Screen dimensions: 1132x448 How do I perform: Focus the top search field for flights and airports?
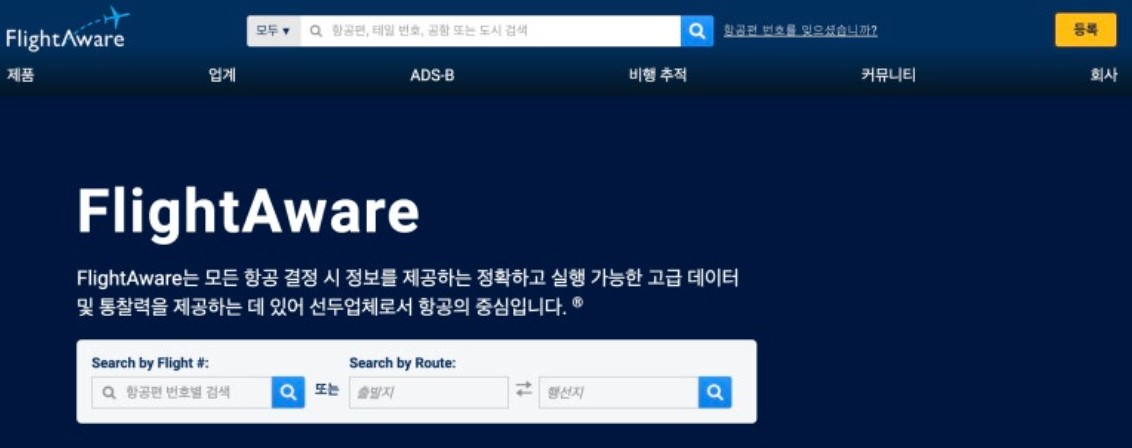coord(491,31)
